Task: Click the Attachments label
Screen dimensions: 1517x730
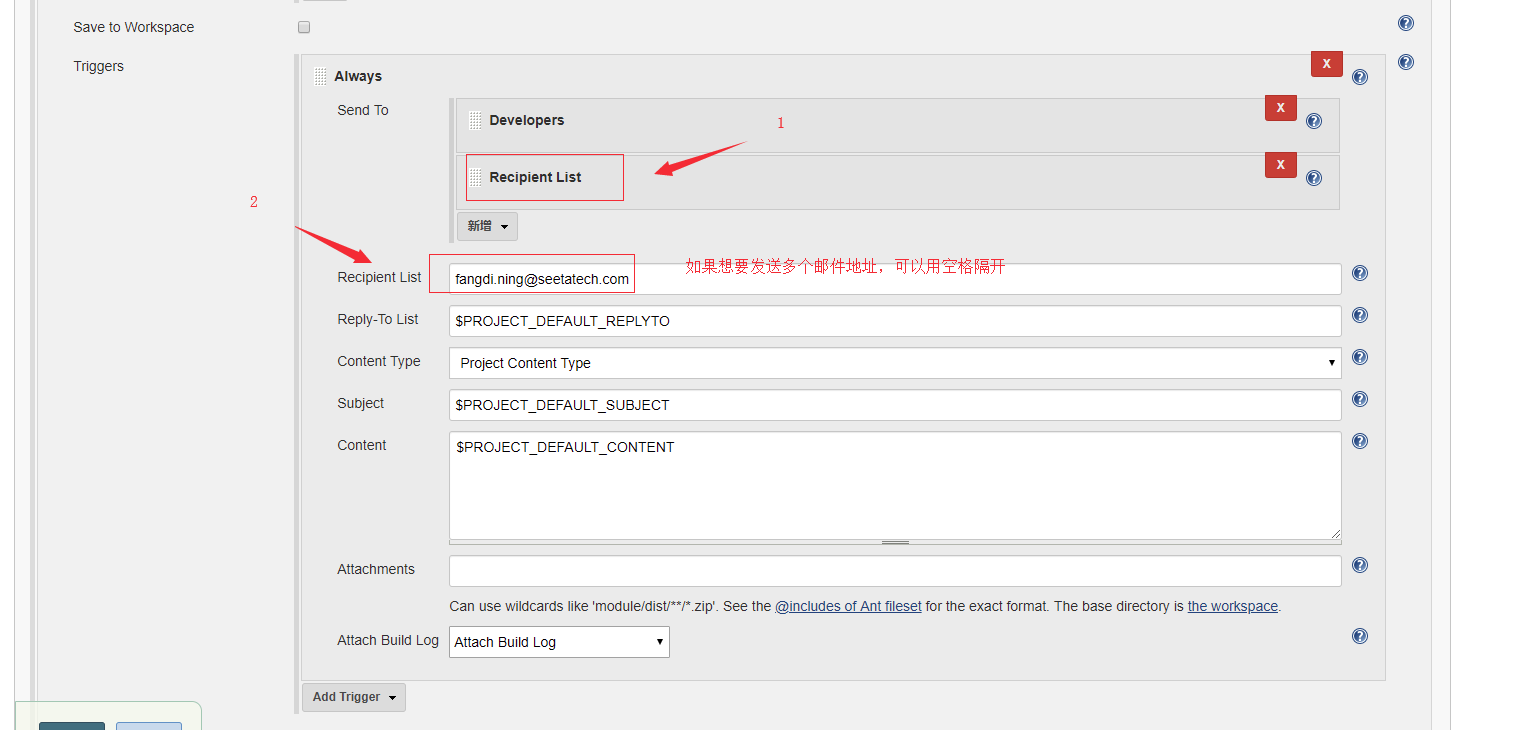Action: tap(376, 569)
